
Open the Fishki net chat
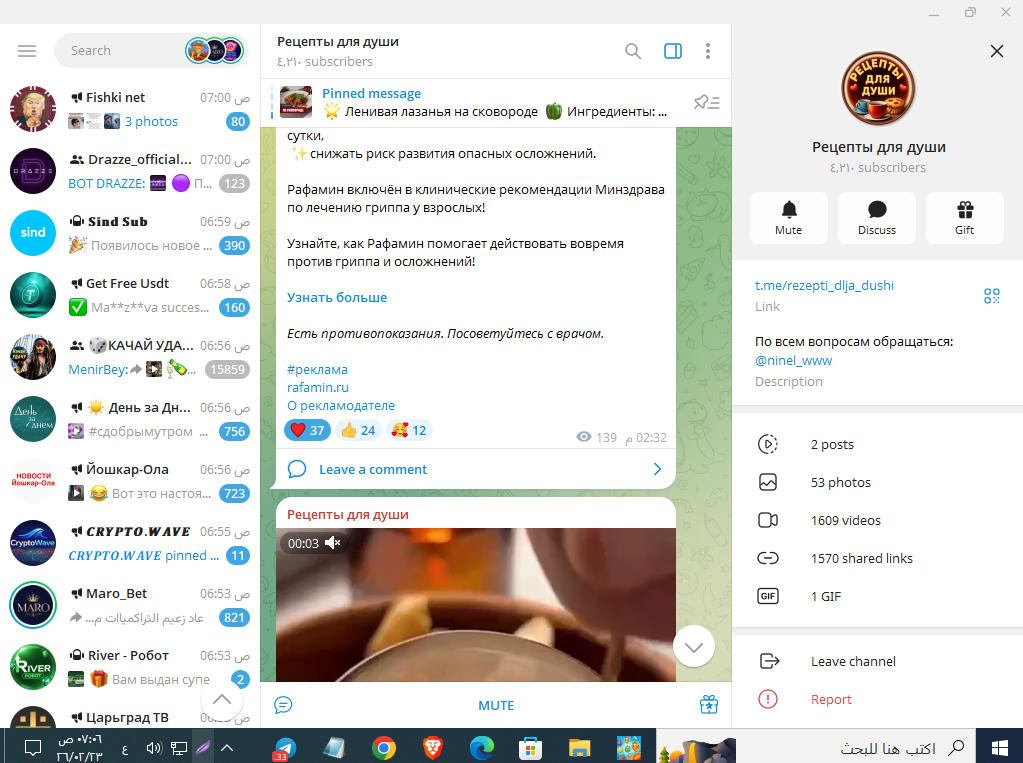click(130, 109)
